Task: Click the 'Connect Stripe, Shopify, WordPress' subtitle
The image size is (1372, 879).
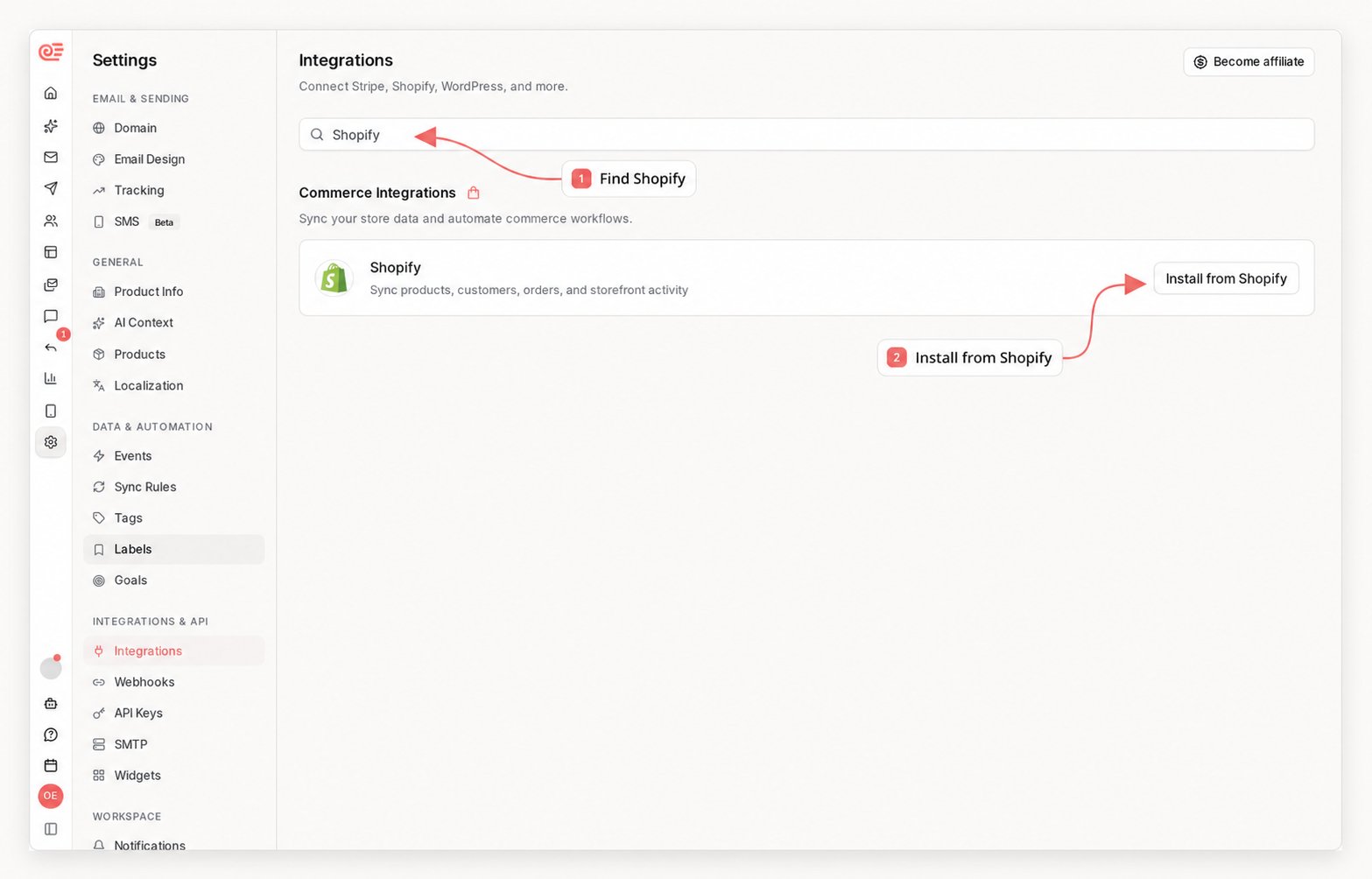Action: point(433,87)
